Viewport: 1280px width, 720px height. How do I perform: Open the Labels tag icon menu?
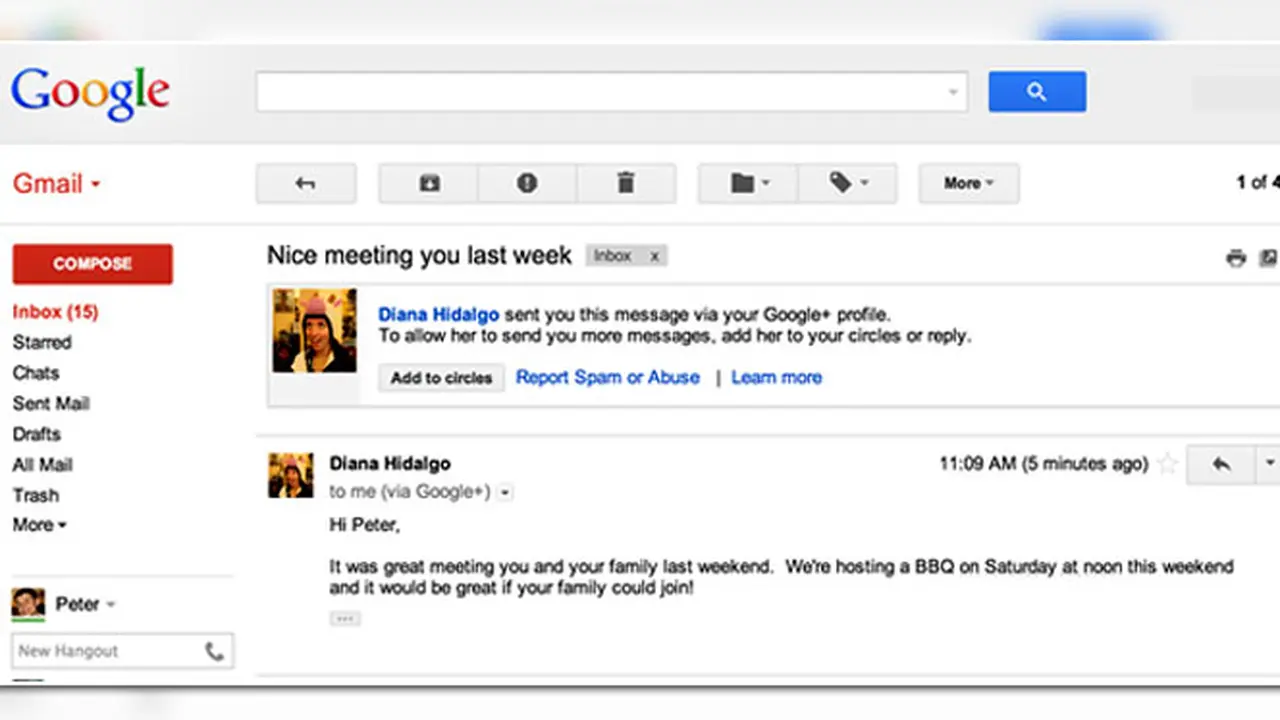click(x=848, y=183)
